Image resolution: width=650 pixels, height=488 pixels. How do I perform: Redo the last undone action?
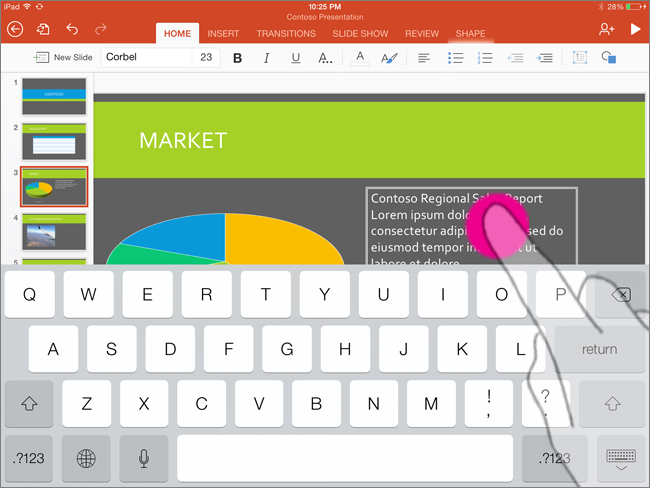point(100,30)
